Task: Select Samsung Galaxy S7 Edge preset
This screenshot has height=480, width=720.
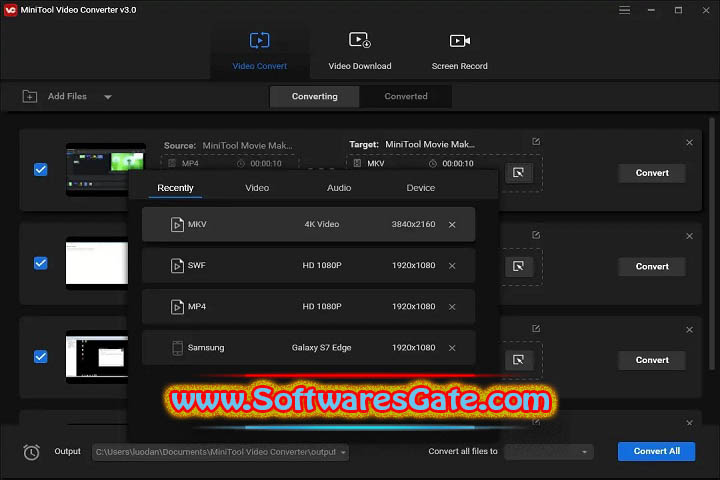Action: [x=309, y=347]
